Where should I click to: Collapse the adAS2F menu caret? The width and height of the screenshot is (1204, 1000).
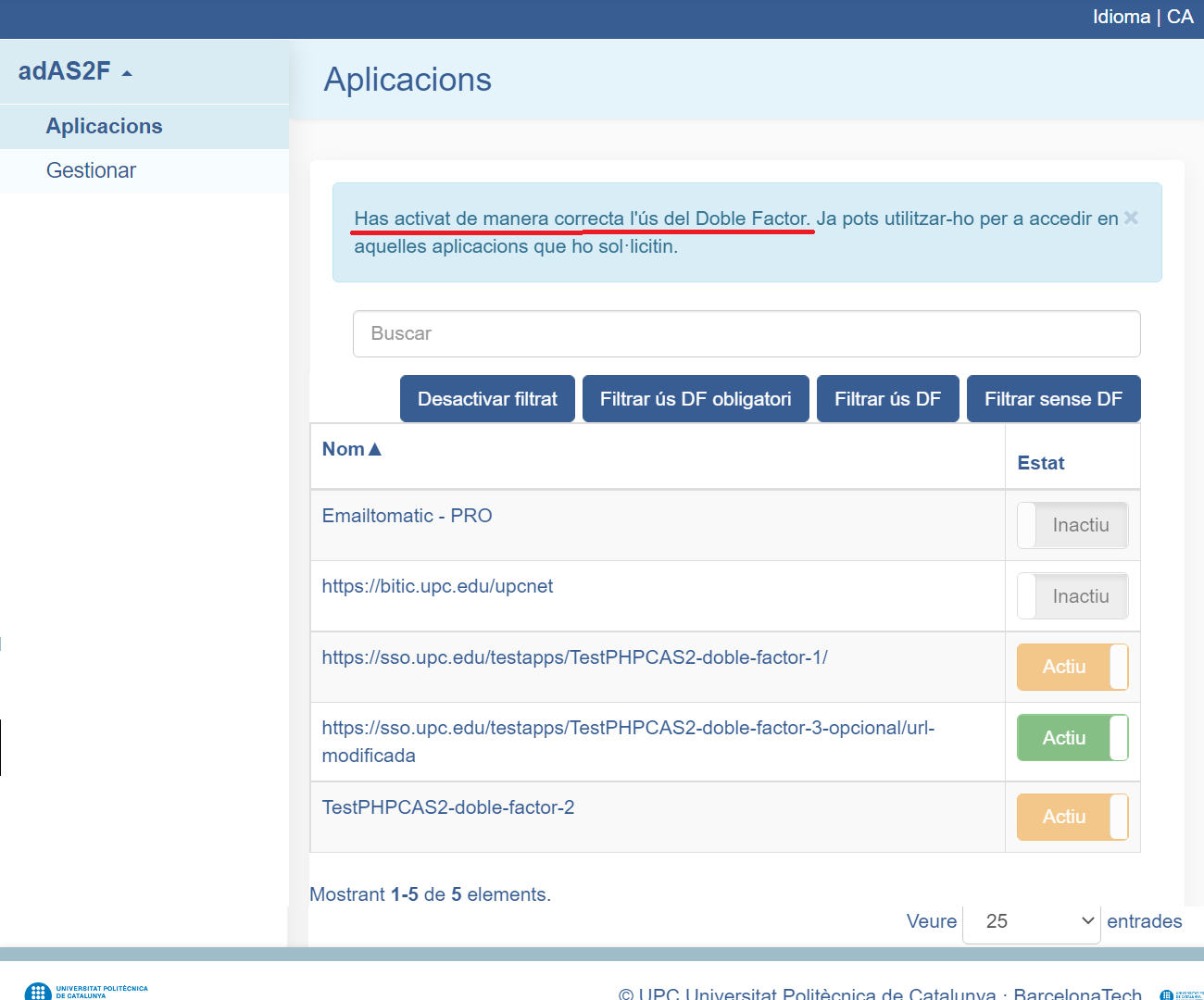click(127, 73)
